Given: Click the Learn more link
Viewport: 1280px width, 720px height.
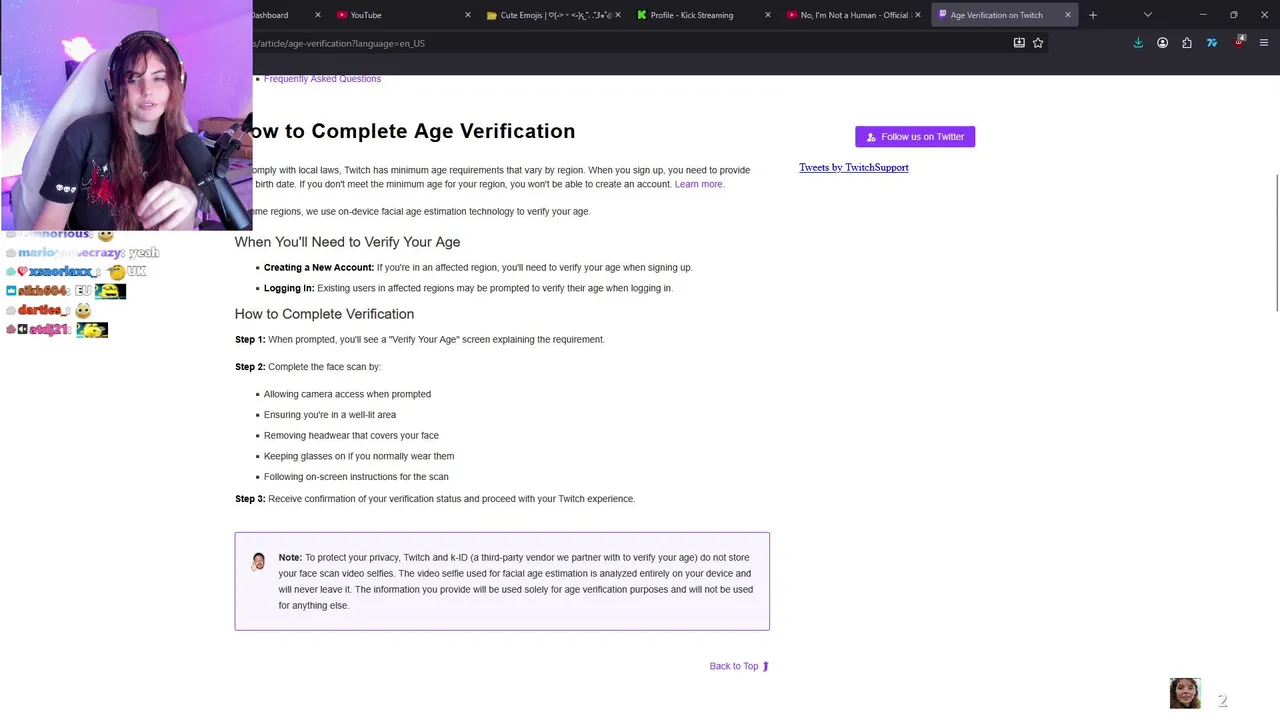Looking at the screenshot, I should click(x=699, y=184).
